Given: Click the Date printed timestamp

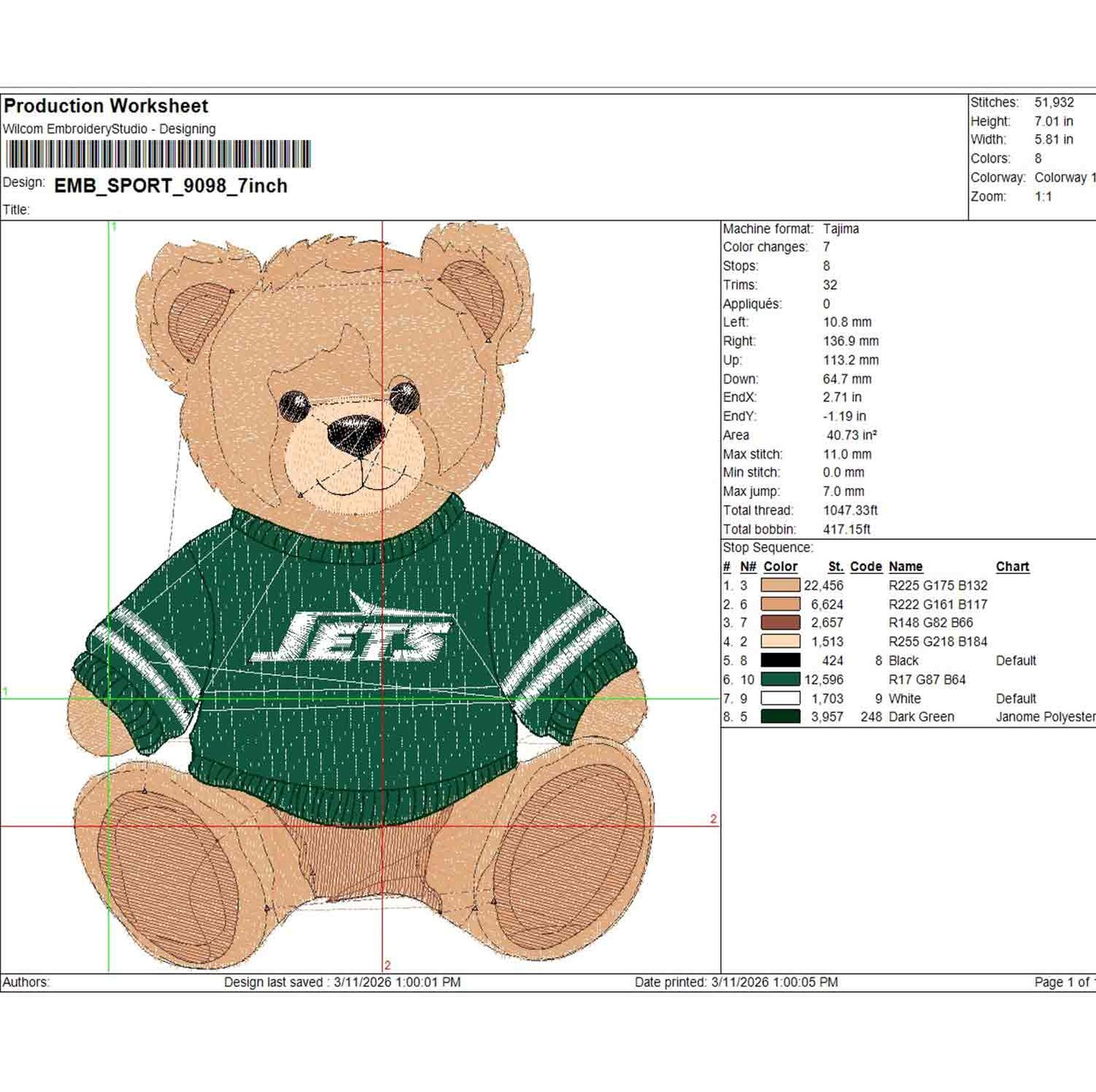Looking at the screenshot, I should (737, 982).
